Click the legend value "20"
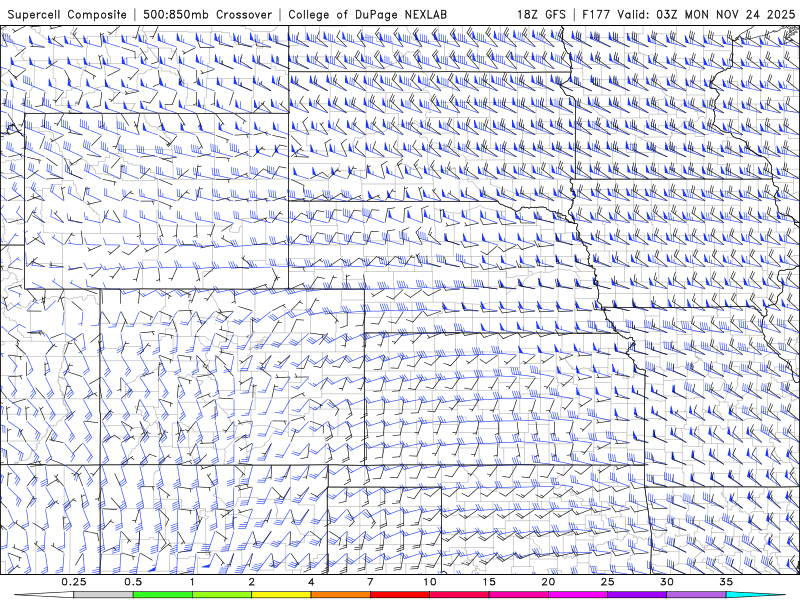 (x=548, y=582)
